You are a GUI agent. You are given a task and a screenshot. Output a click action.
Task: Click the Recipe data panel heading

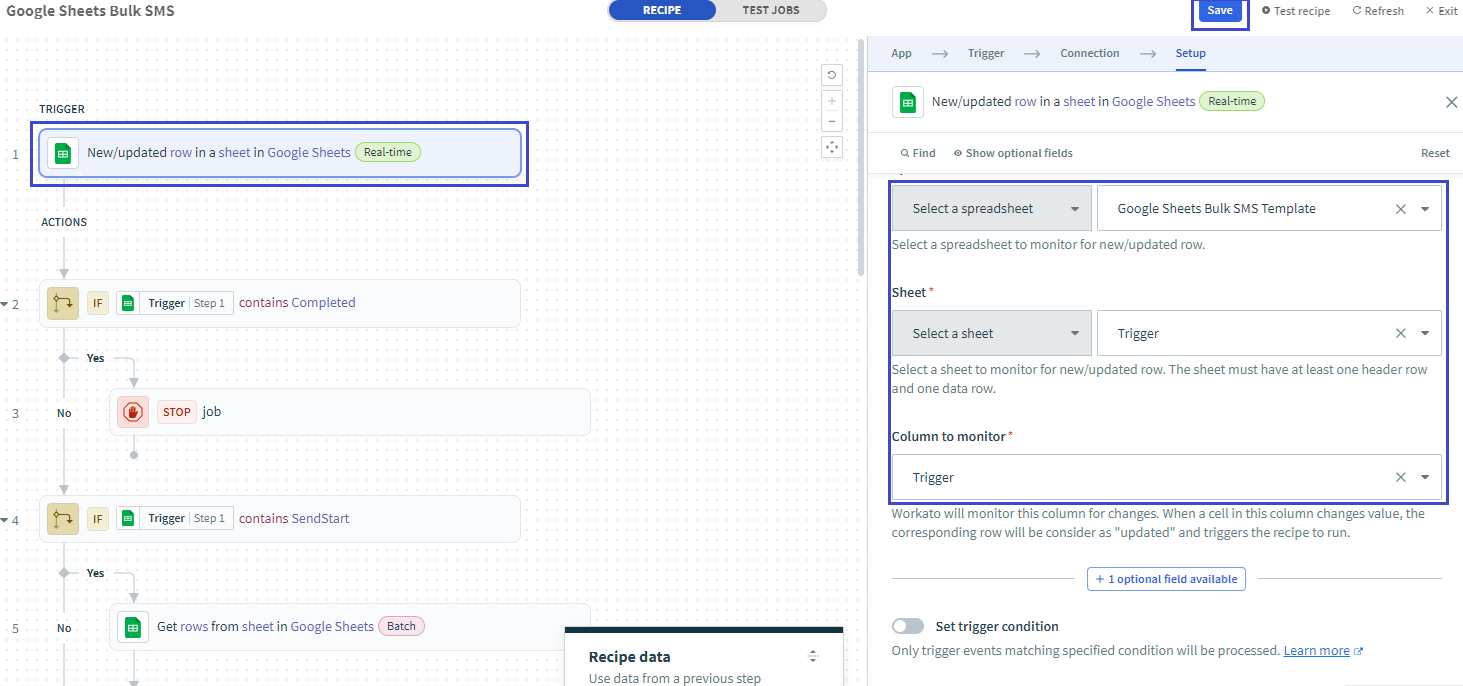click(x=629, y=657)
